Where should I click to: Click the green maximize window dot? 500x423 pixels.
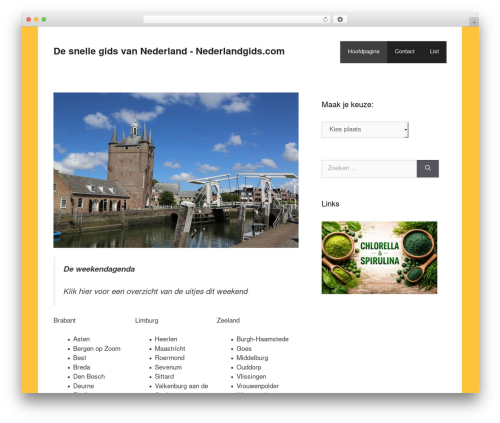pyautogui.click(x=44, y=19)
